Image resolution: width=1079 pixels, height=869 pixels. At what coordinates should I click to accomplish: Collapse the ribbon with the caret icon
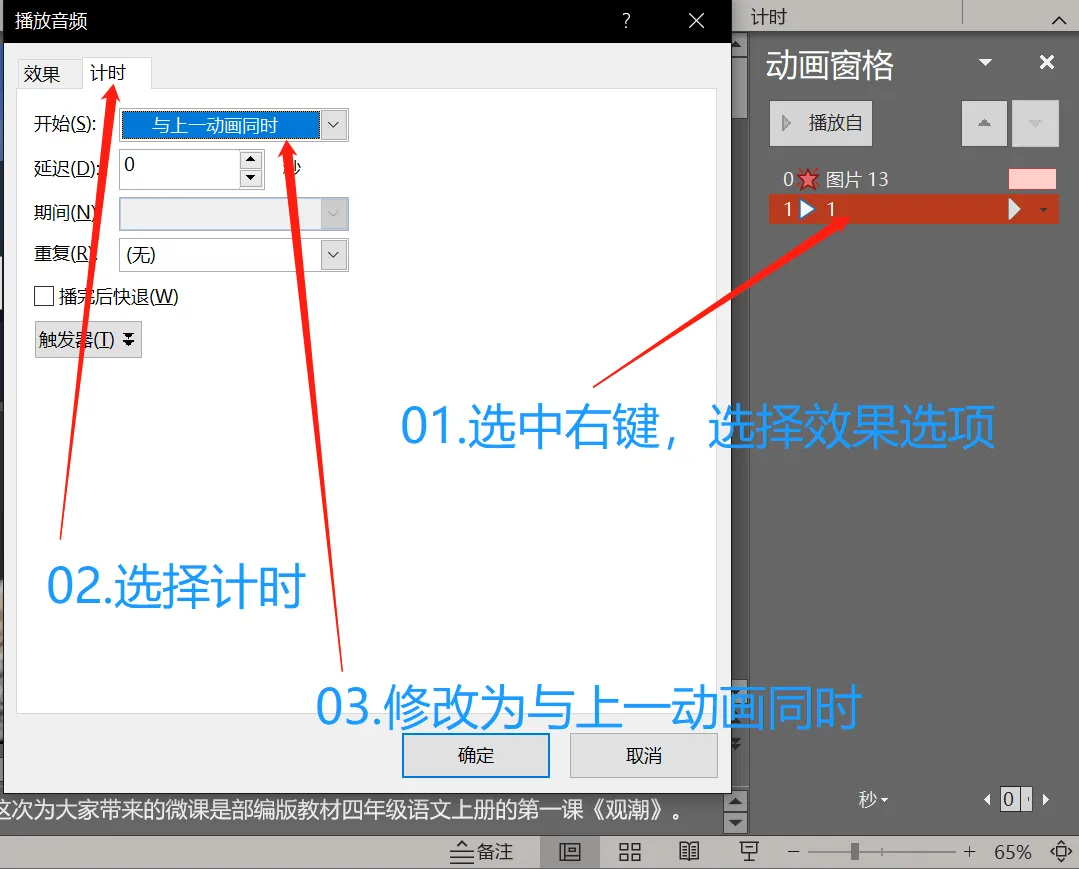[x=1059, y=20]
